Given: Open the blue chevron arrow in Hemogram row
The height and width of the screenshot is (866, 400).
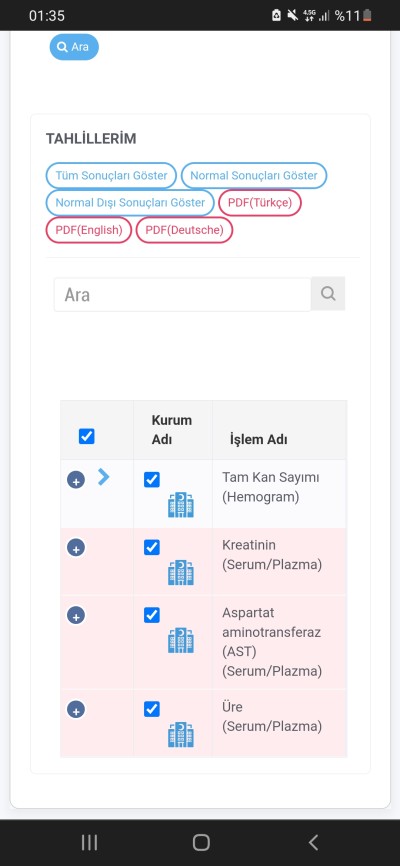Looking at the screenshot, I should tap(103, 477).
